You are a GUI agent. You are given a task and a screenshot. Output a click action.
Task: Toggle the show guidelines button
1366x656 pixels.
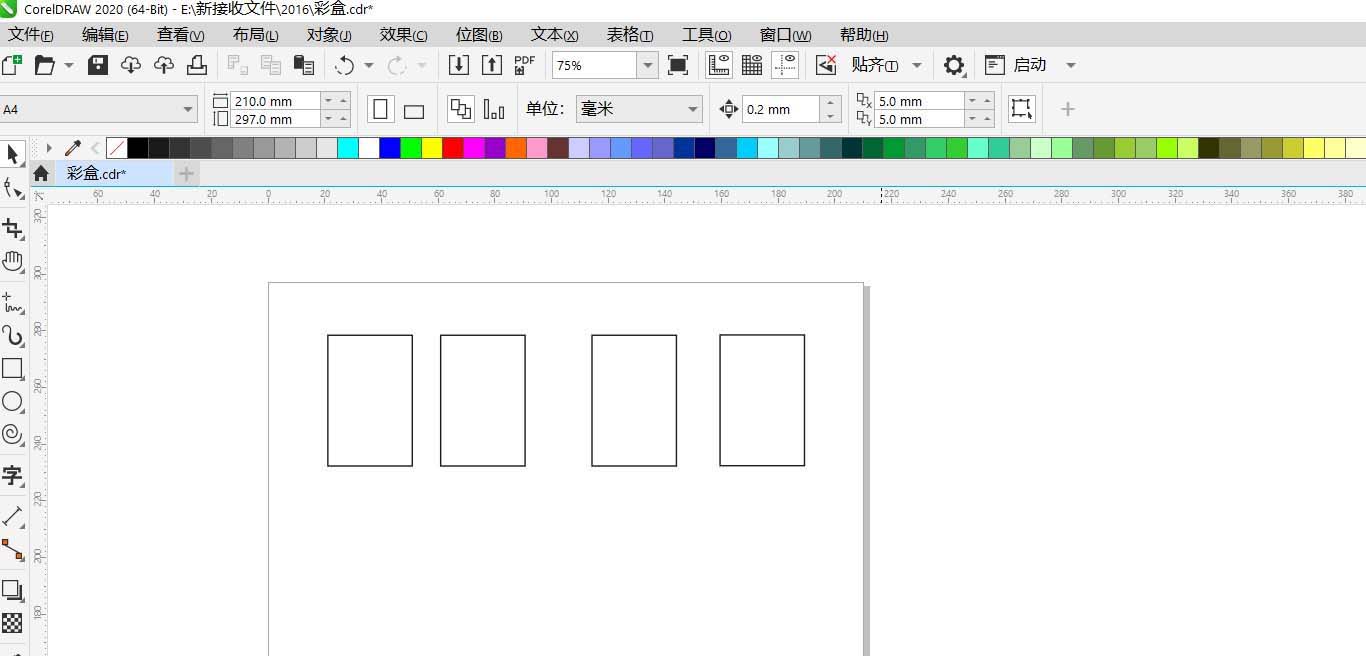[785, 65]
